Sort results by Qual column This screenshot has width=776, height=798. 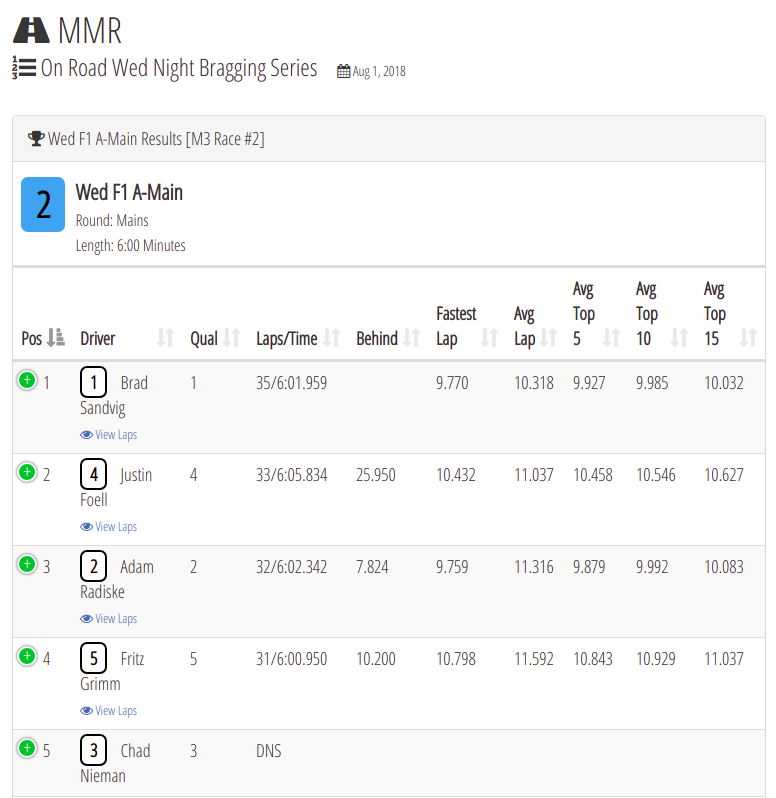point(215,338)
